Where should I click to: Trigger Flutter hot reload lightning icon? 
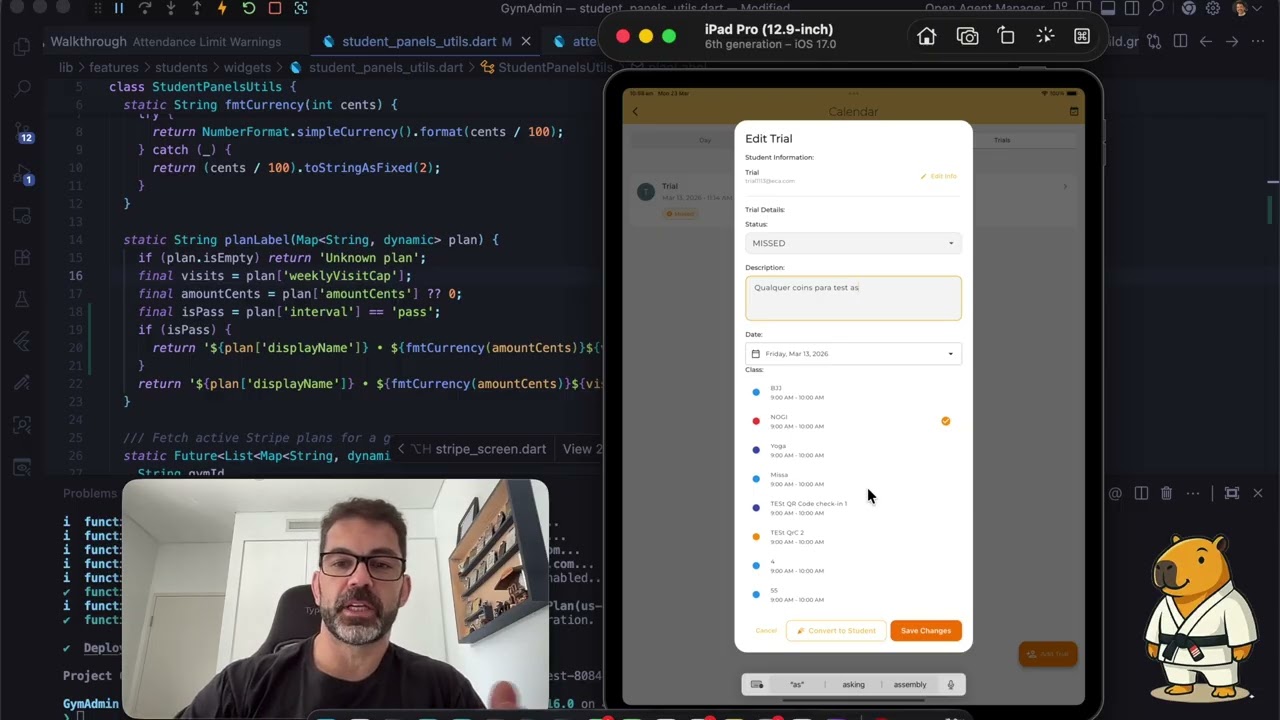click(x=222, y=8)
